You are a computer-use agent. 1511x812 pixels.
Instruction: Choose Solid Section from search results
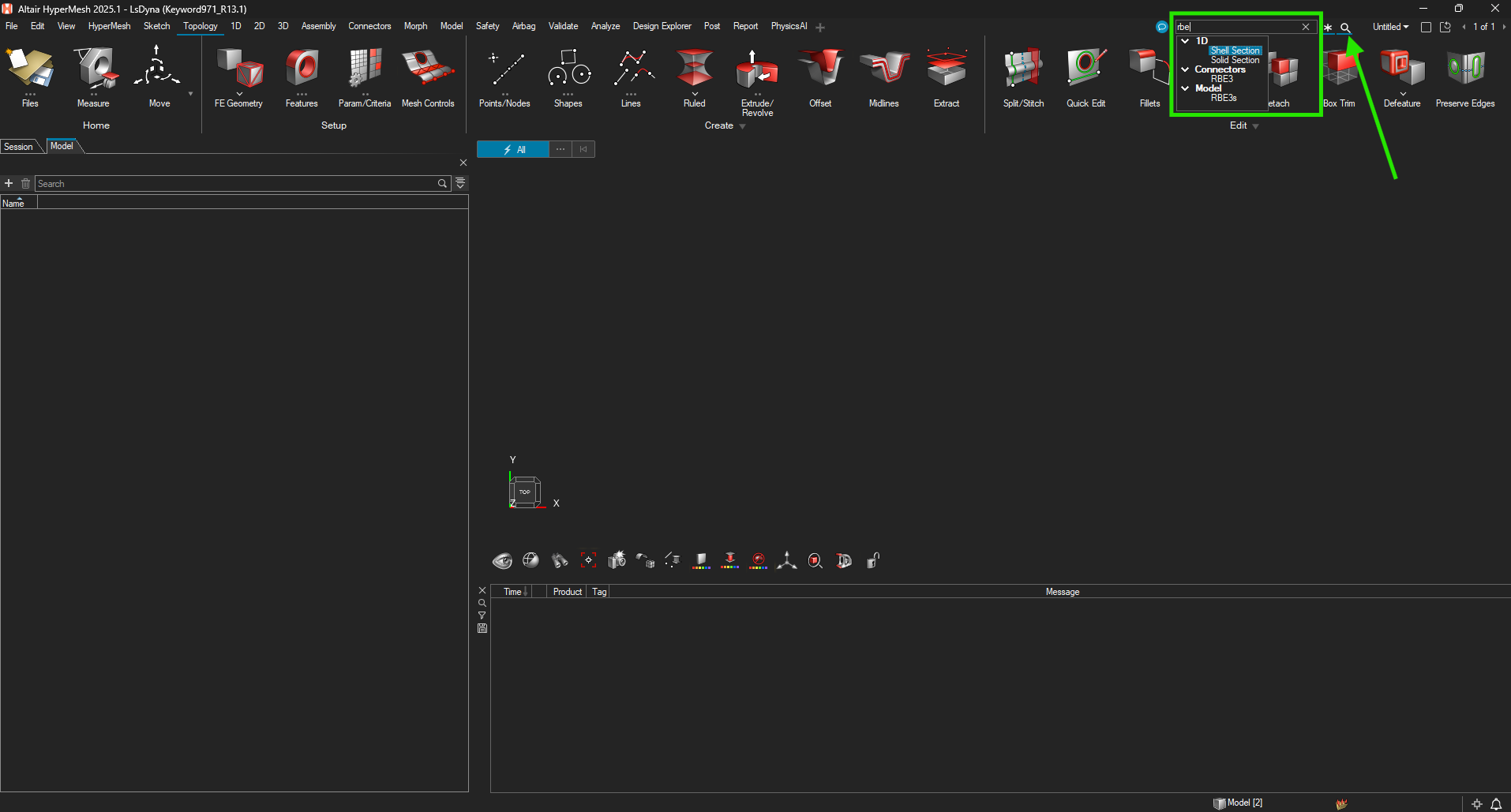pyautogui.click(x=1235, y=60)
